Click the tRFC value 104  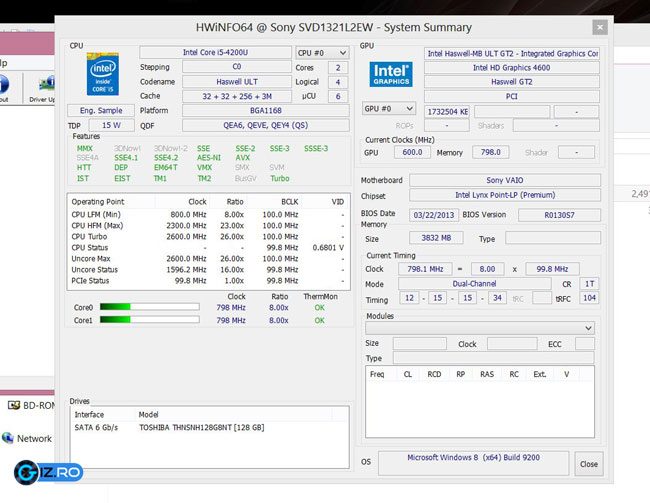(589, 298)
